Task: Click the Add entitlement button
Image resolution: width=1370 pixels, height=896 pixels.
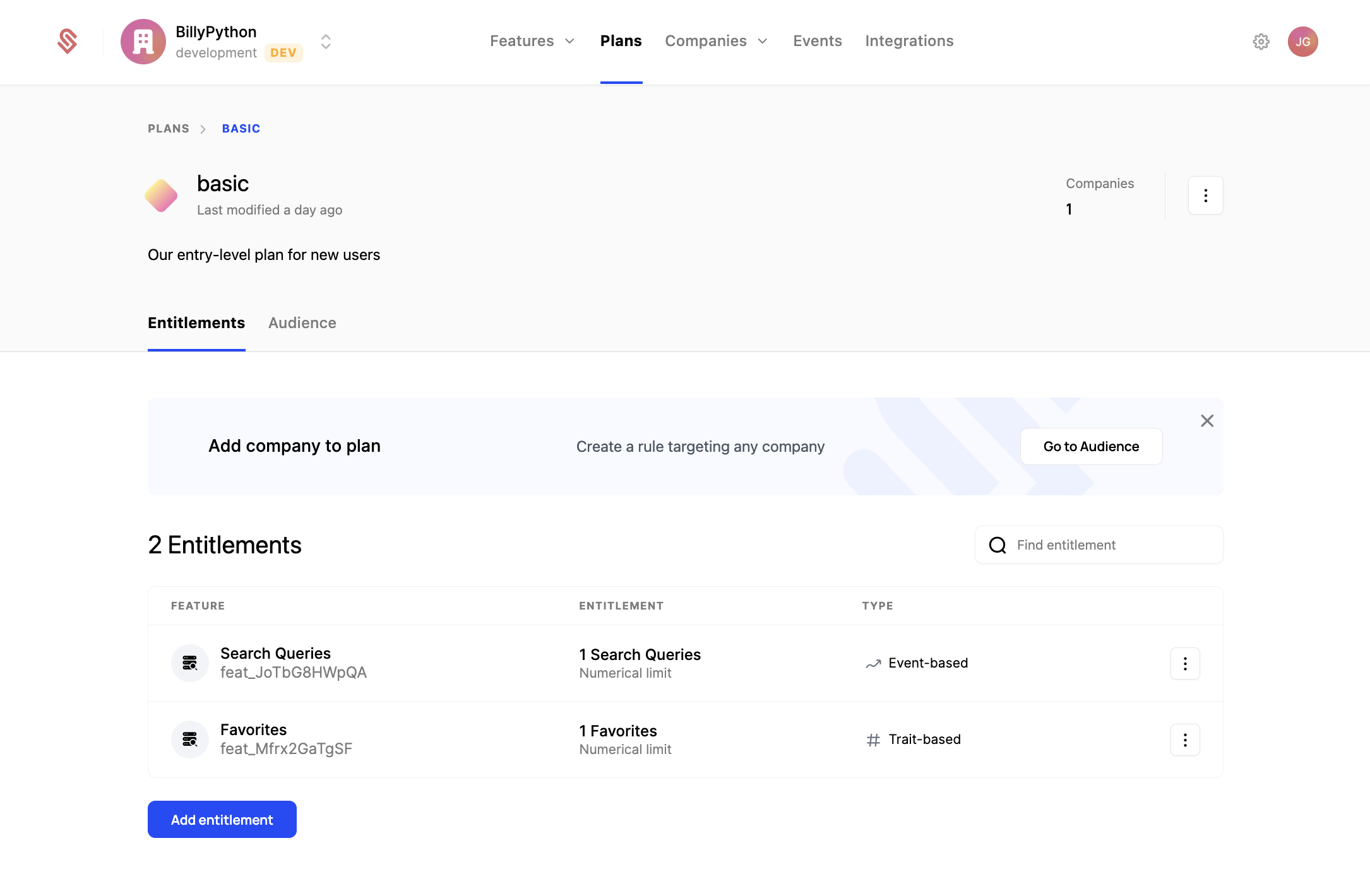Action: [x=222, y=820]
